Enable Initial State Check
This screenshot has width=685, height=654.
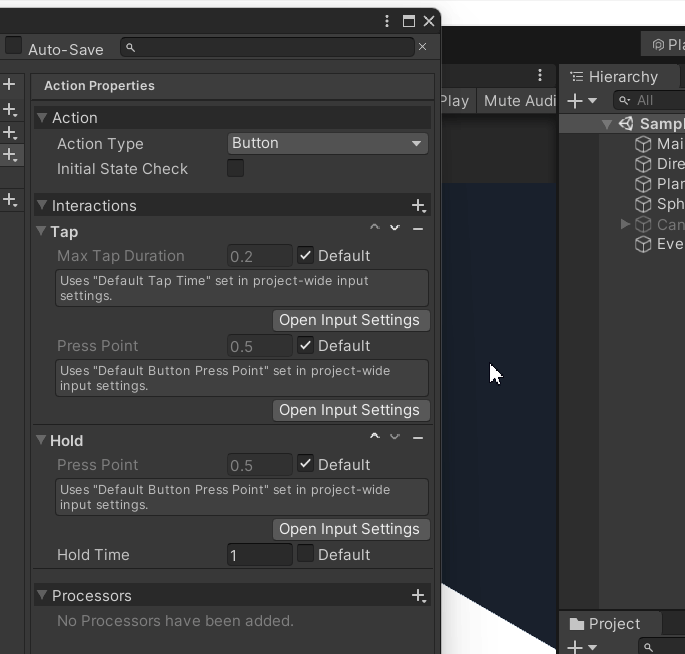point(235,168)
